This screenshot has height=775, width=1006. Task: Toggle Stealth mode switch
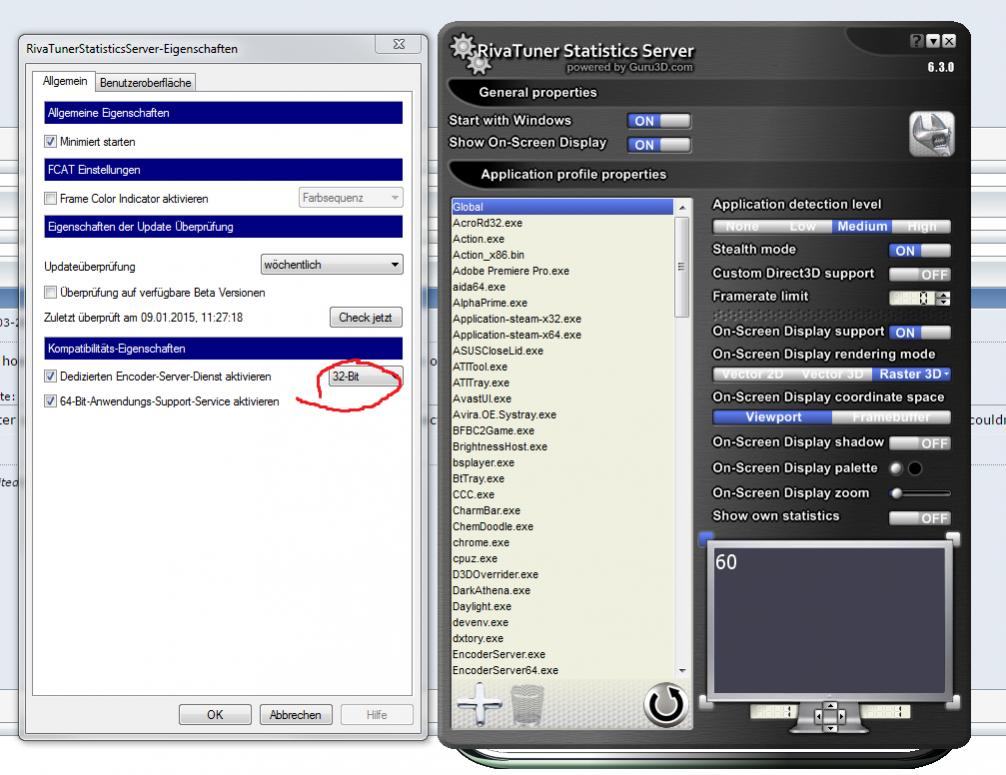pyautogui.click(x=920, y=250)
